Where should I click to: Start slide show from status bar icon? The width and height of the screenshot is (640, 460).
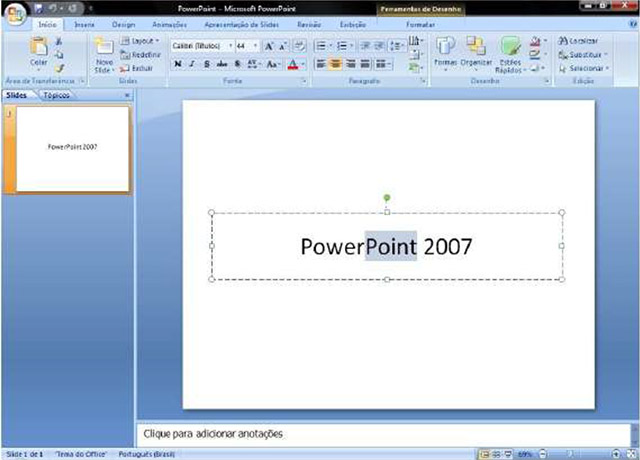(507, 454)
